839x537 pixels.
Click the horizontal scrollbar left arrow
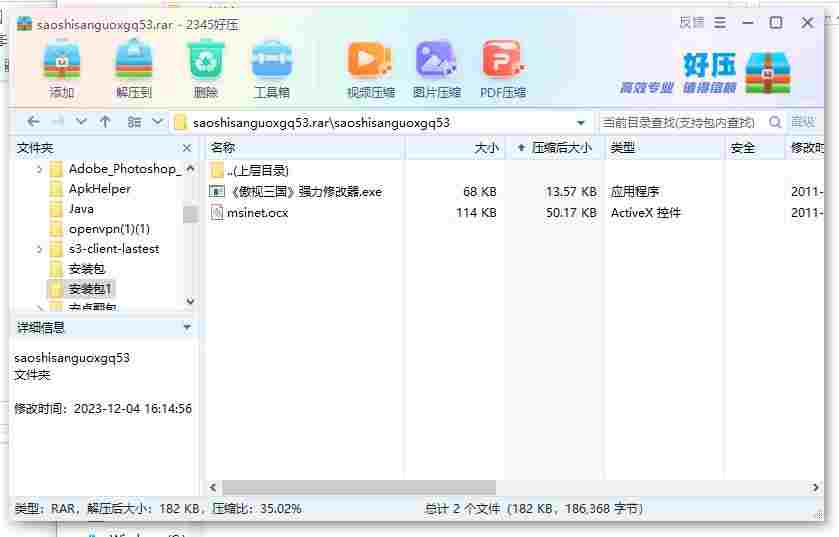coord(213,487)
